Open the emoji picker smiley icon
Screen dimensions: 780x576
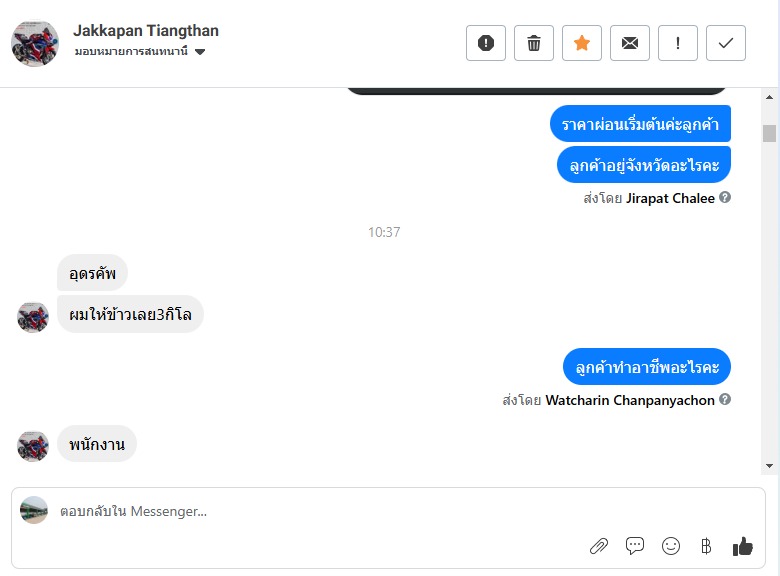pyautogui.click(x=671, y=546)
